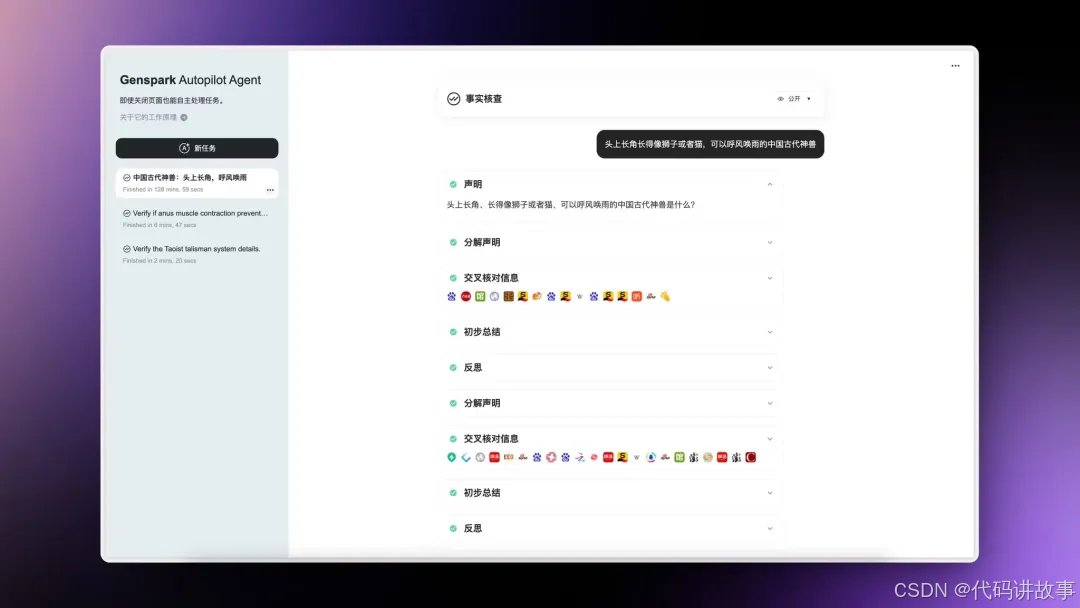Click the first 反思 heading
Screen dimensions: 1080x608
click(x=472, y=368)
